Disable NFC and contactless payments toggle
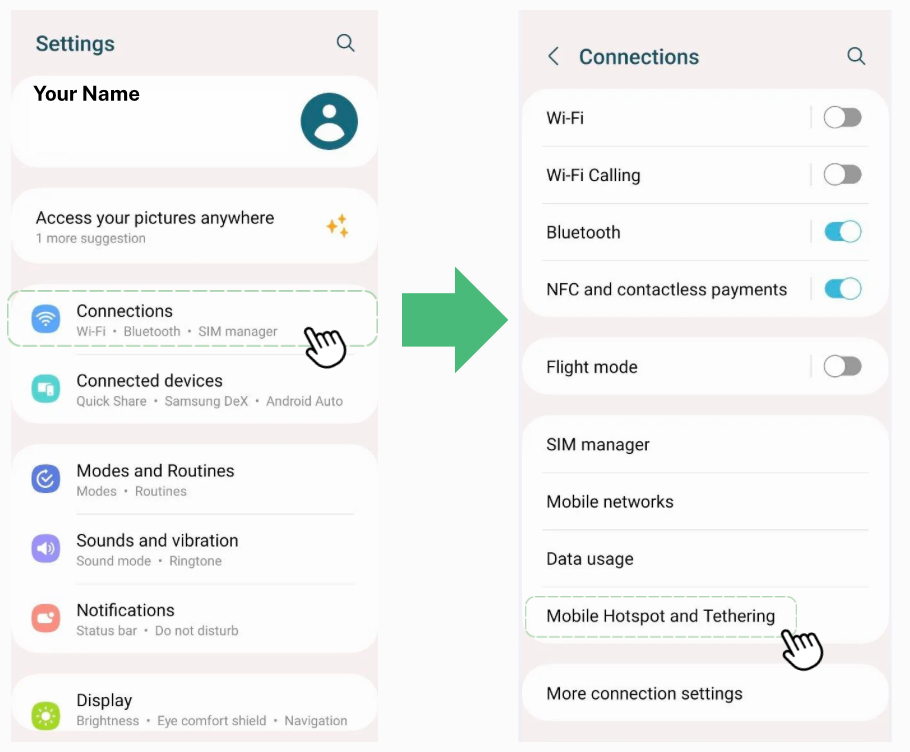Image resolution: width=910 pixels, height=752 pixels. click(842, 289)
